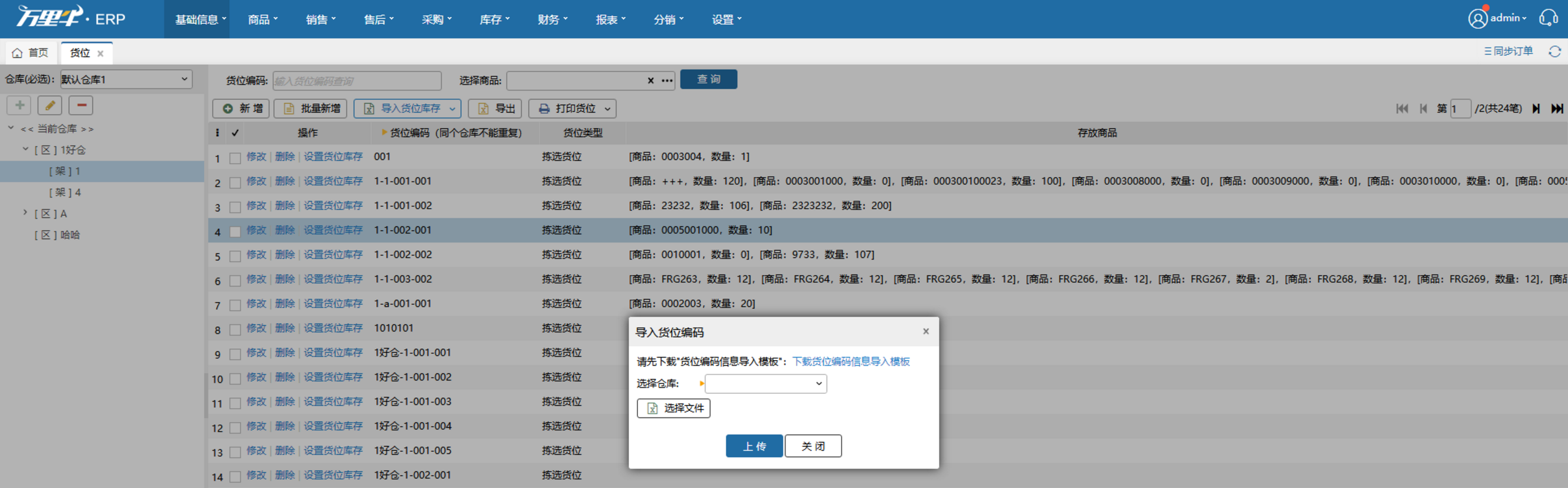Click the 上传 upload button

point(754,446)
